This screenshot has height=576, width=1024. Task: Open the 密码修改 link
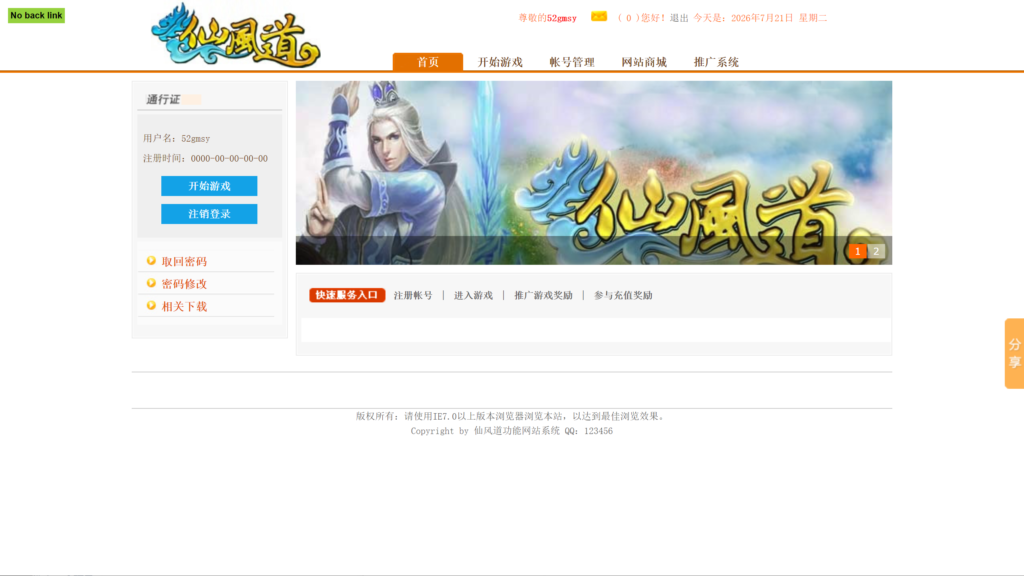coord(184,284)
